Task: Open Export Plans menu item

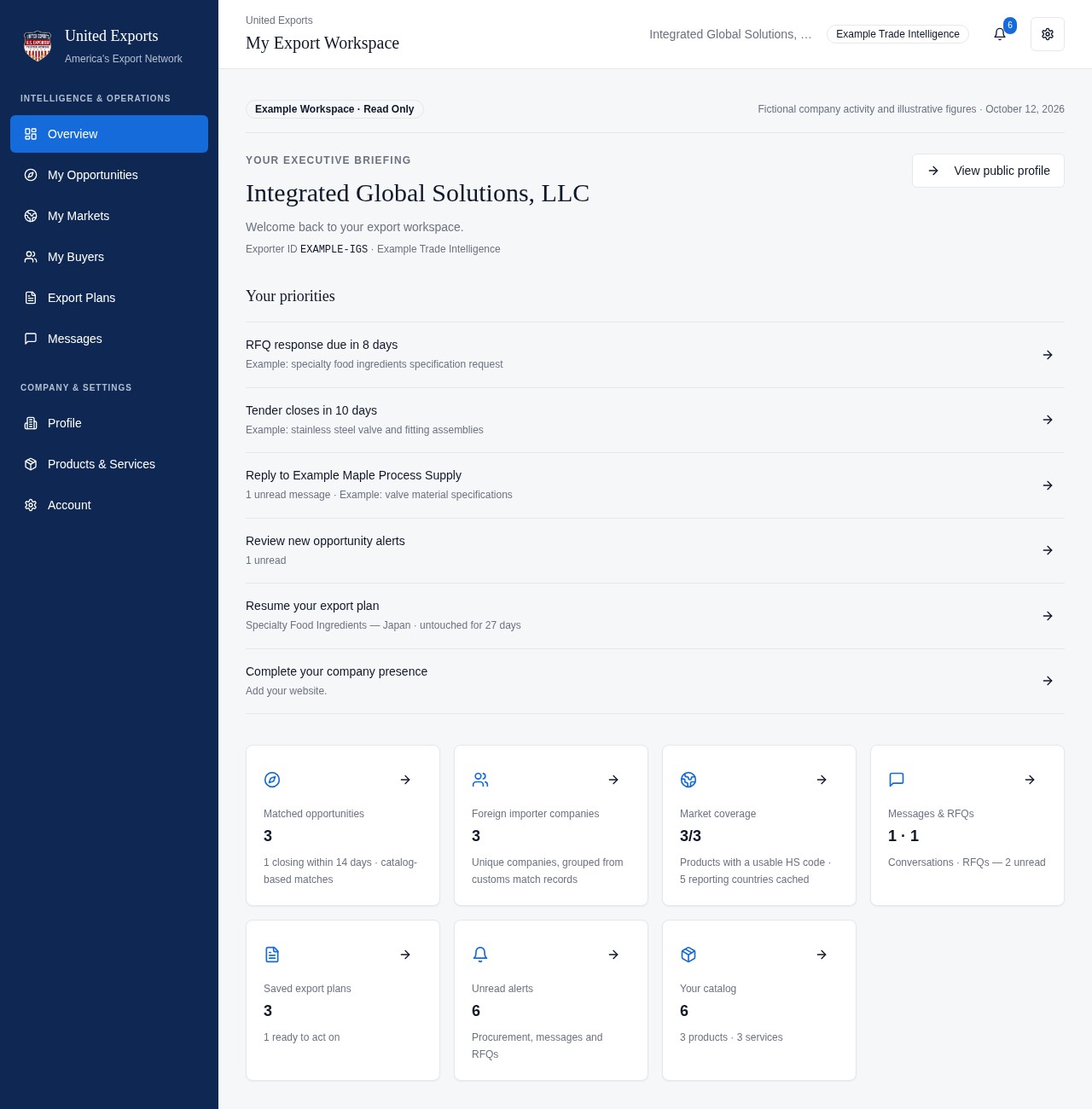Action: 109,298
